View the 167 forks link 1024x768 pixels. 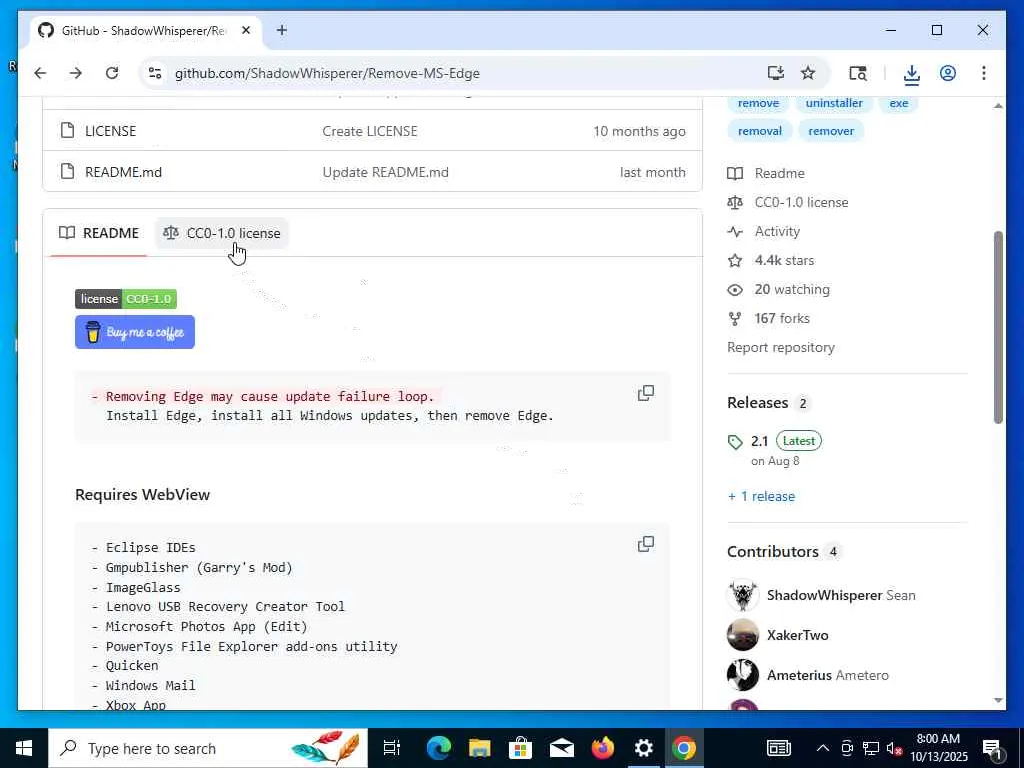769,319
